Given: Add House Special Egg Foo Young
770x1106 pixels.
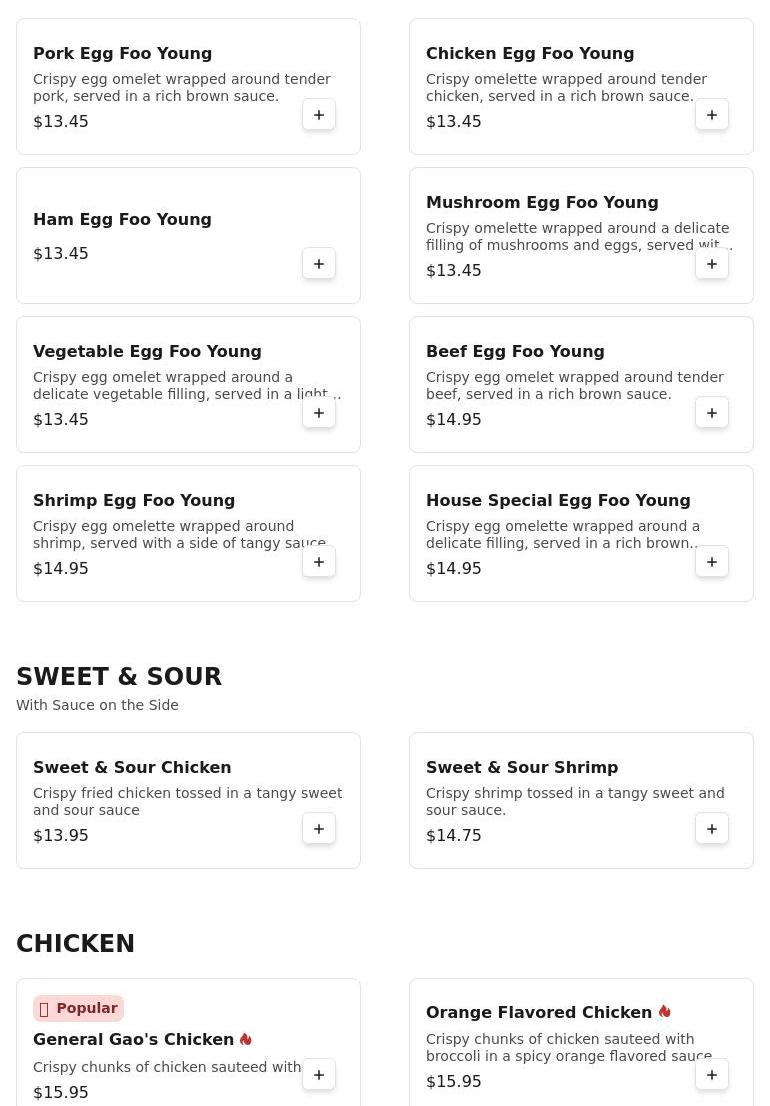Looking at the screenshot, I should point(712,562).
